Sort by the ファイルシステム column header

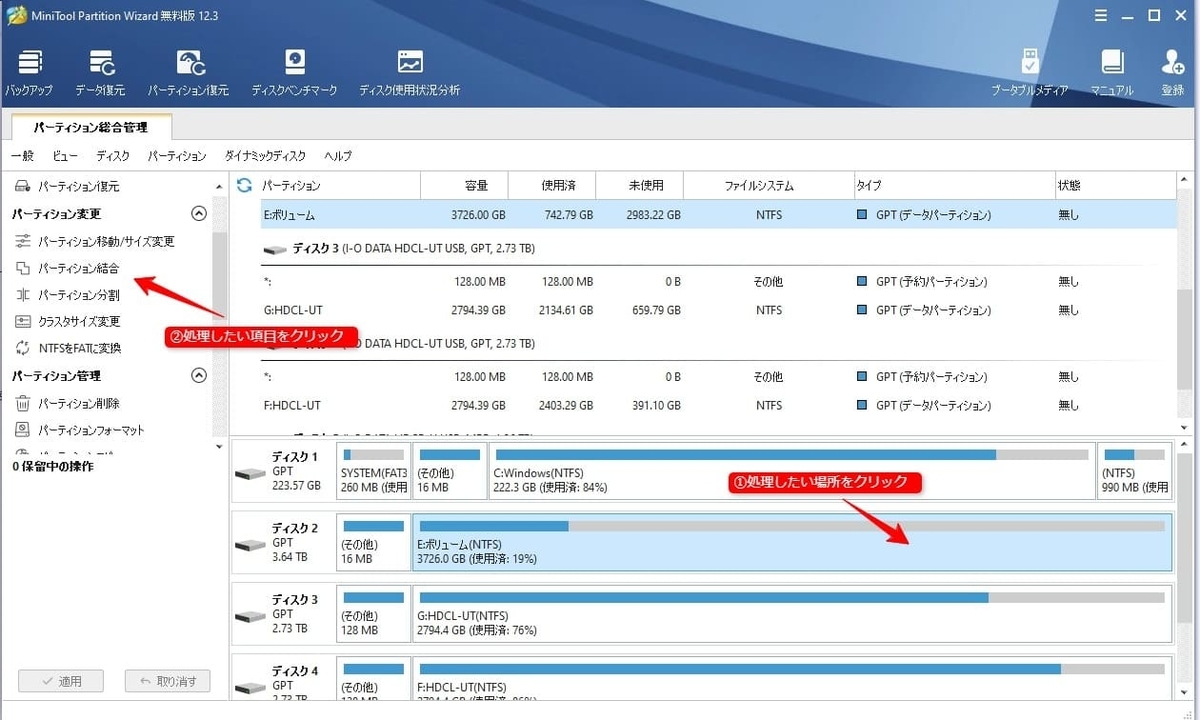click(768, 185)
